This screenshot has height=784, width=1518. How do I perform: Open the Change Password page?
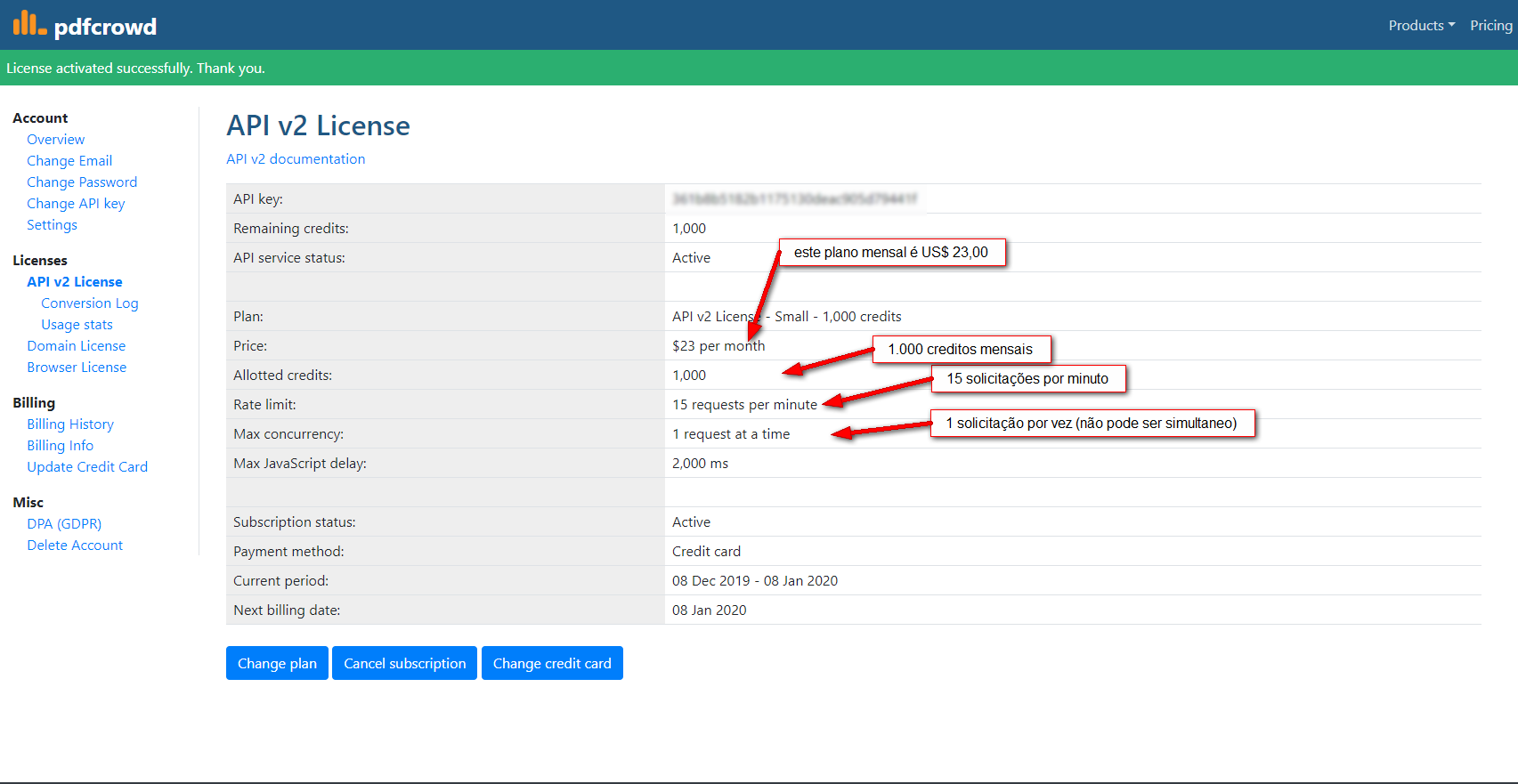click(82, 182)
